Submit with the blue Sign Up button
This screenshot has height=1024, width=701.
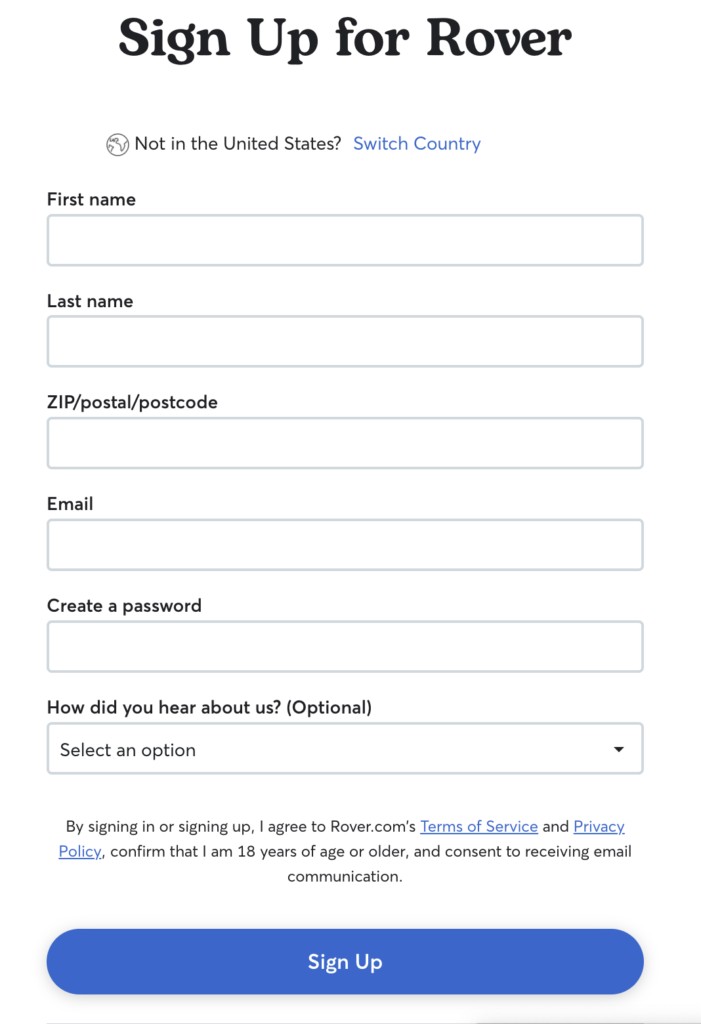click(x=345, y=962)
